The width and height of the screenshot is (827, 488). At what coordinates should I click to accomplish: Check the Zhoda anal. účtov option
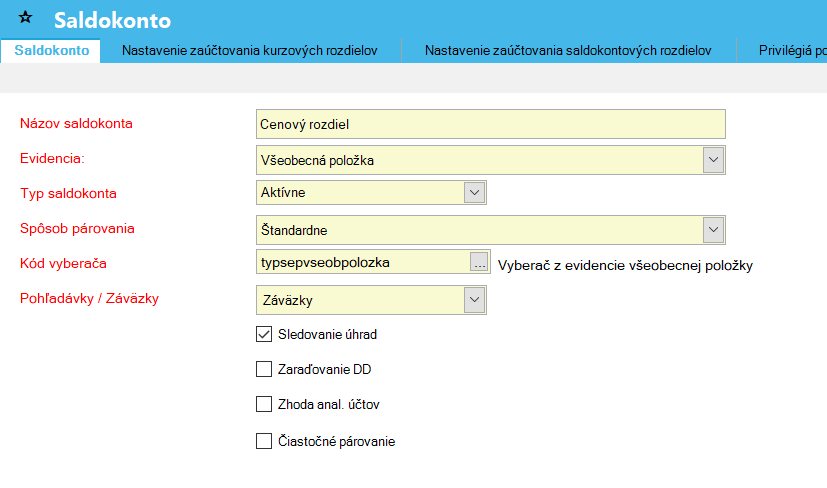(264, 405)
